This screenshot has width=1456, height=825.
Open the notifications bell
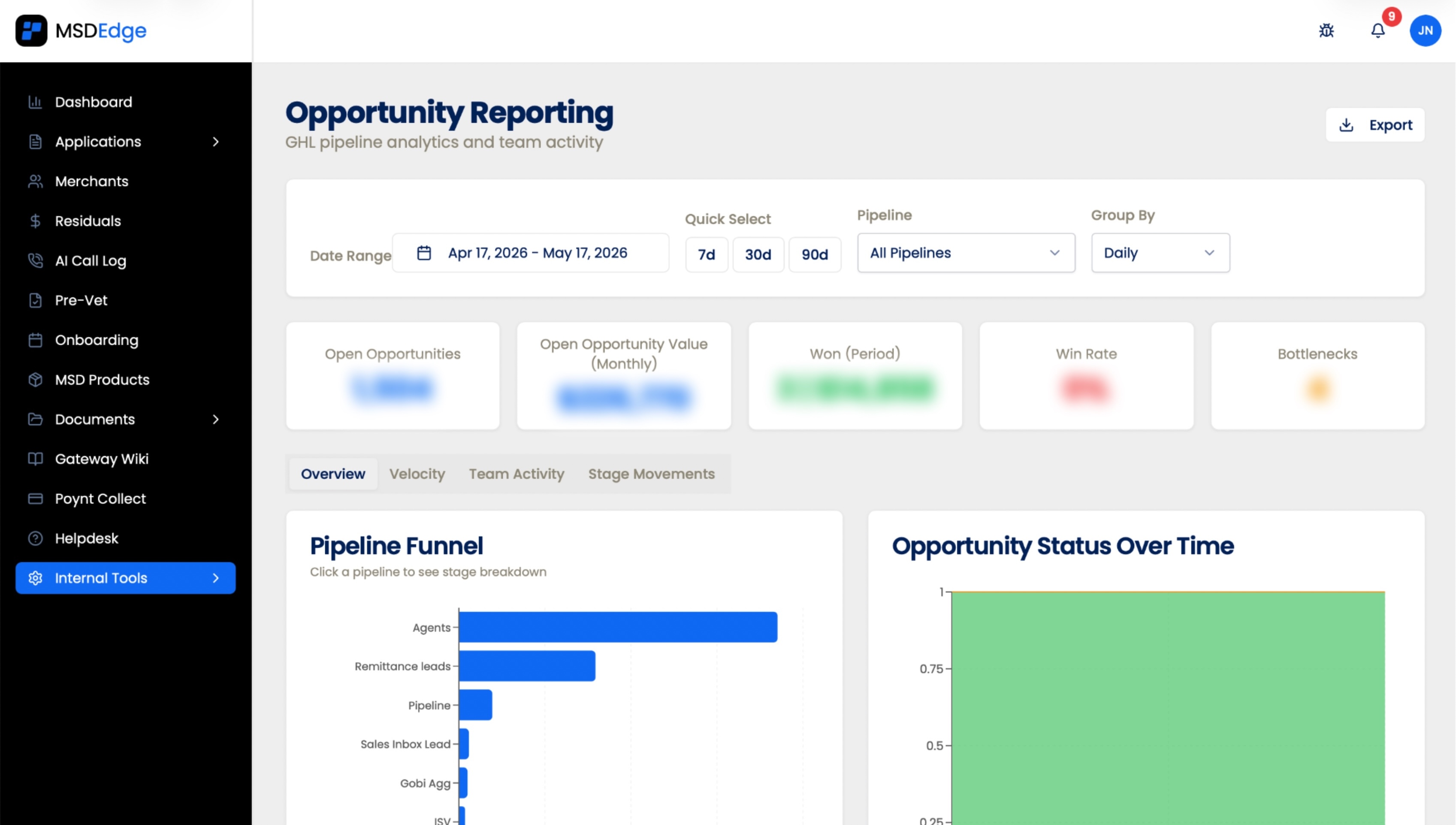(x=1378, y=30)
